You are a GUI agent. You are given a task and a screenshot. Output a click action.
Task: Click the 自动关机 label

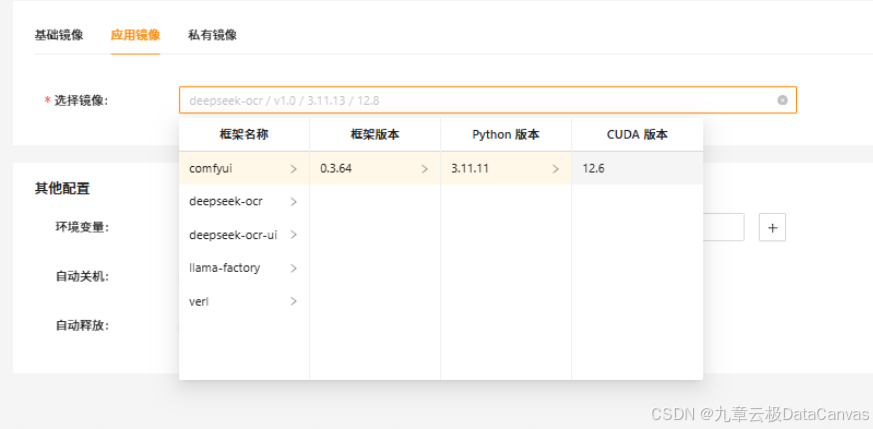[82, 276]
